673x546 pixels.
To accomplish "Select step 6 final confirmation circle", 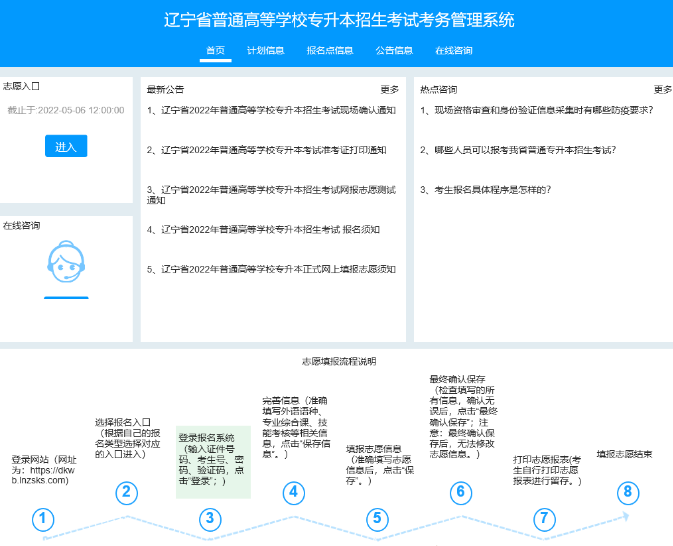I will click(460, 491).
